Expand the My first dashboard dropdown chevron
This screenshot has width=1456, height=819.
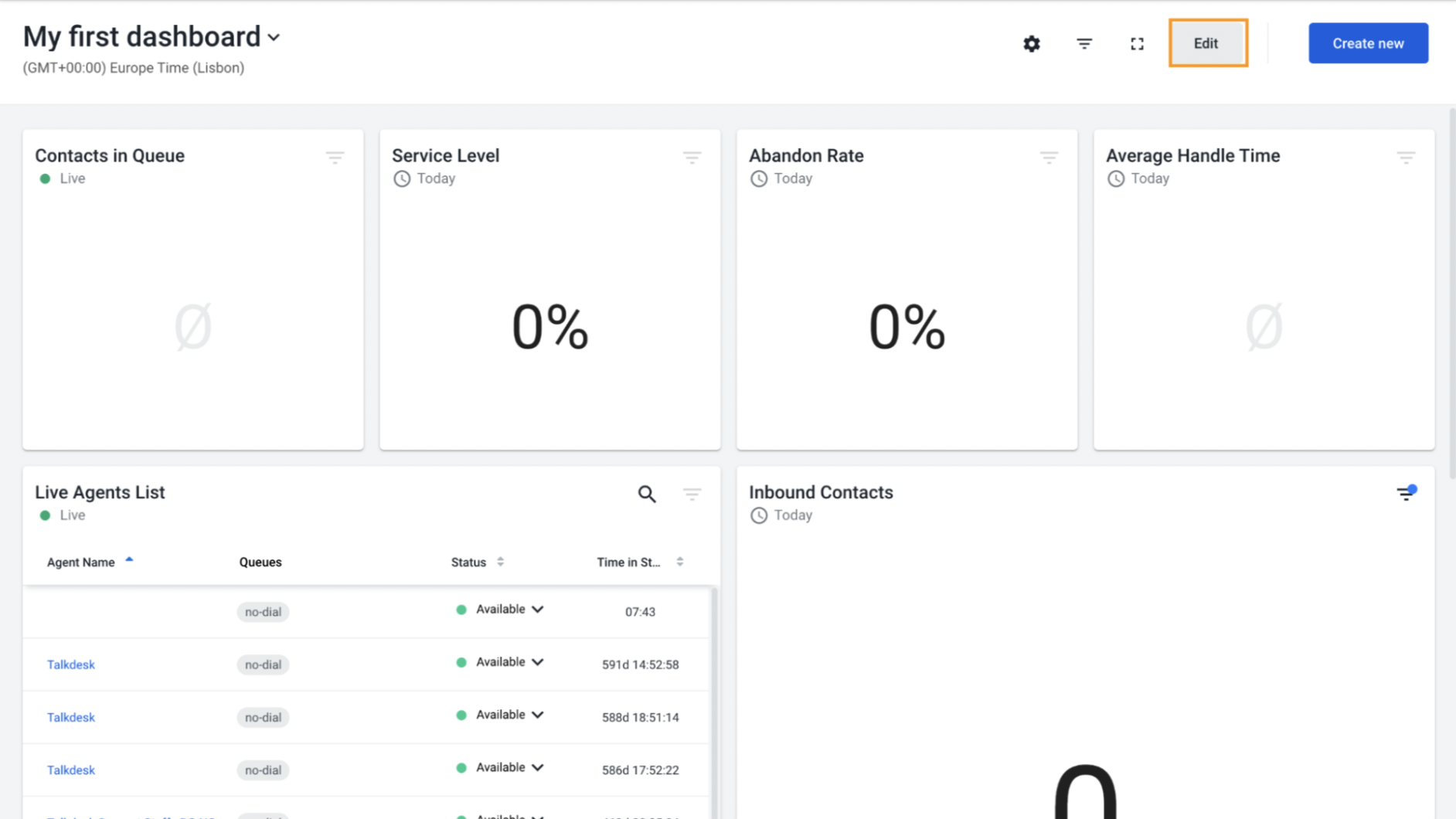pos(274,37)
